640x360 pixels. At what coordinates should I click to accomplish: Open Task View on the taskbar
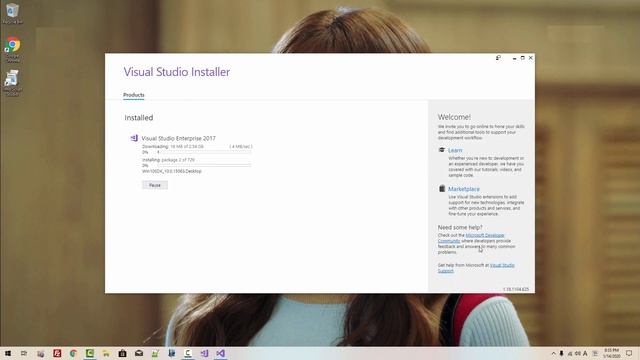[24, 353]
